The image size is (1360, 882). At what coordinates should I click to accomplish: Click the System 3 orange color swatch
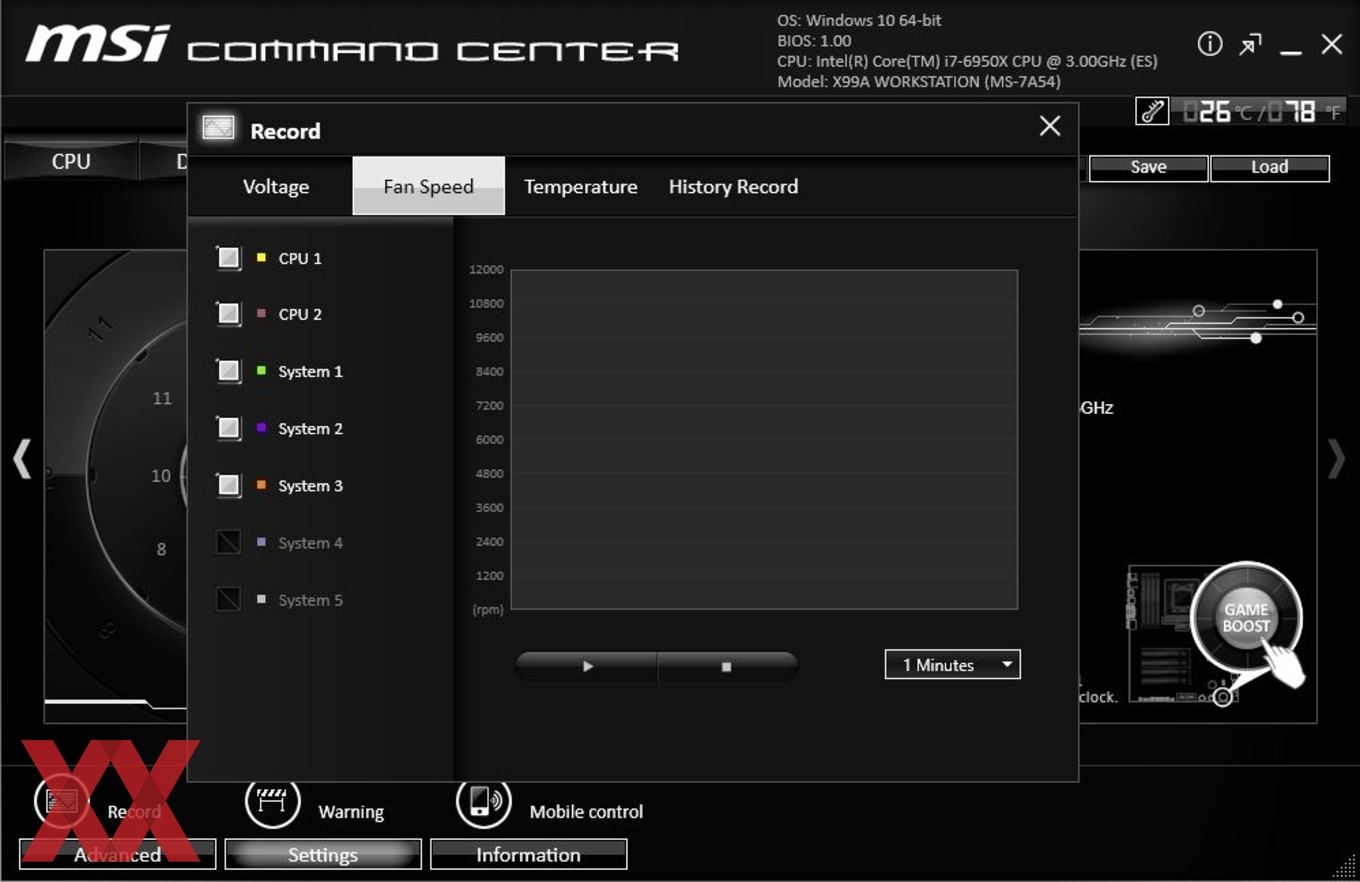click(x=261, y=485)
